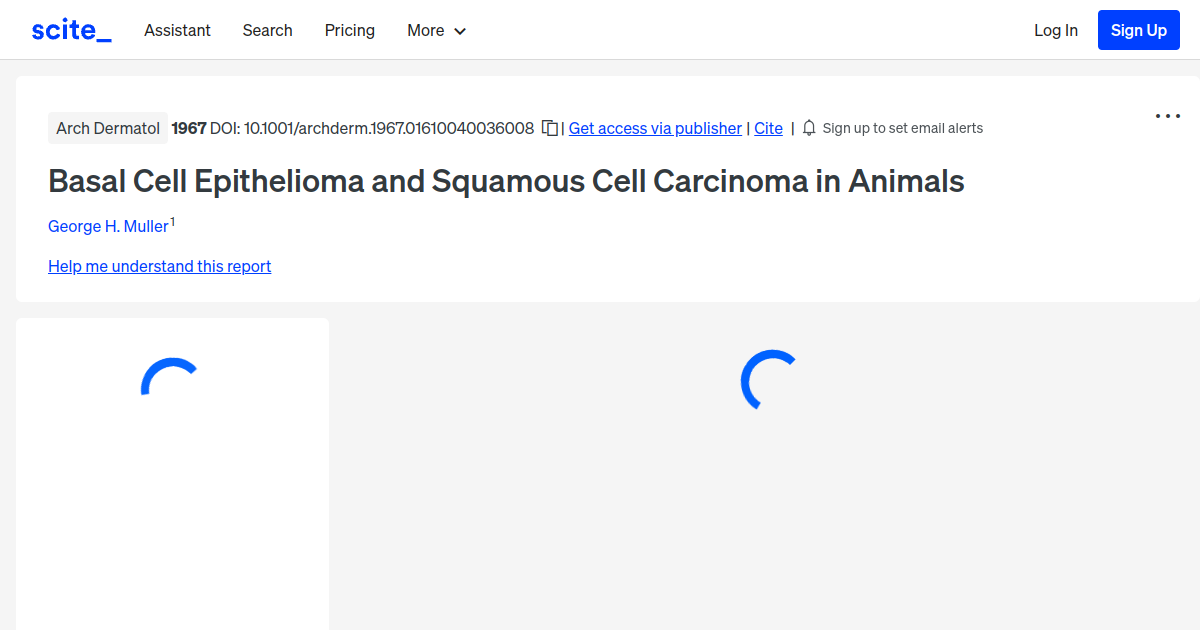Image resolution: width=1200 pixels, height=630 pixels.
Task: Open the Search page from navbar
Action: coord(267,31)
